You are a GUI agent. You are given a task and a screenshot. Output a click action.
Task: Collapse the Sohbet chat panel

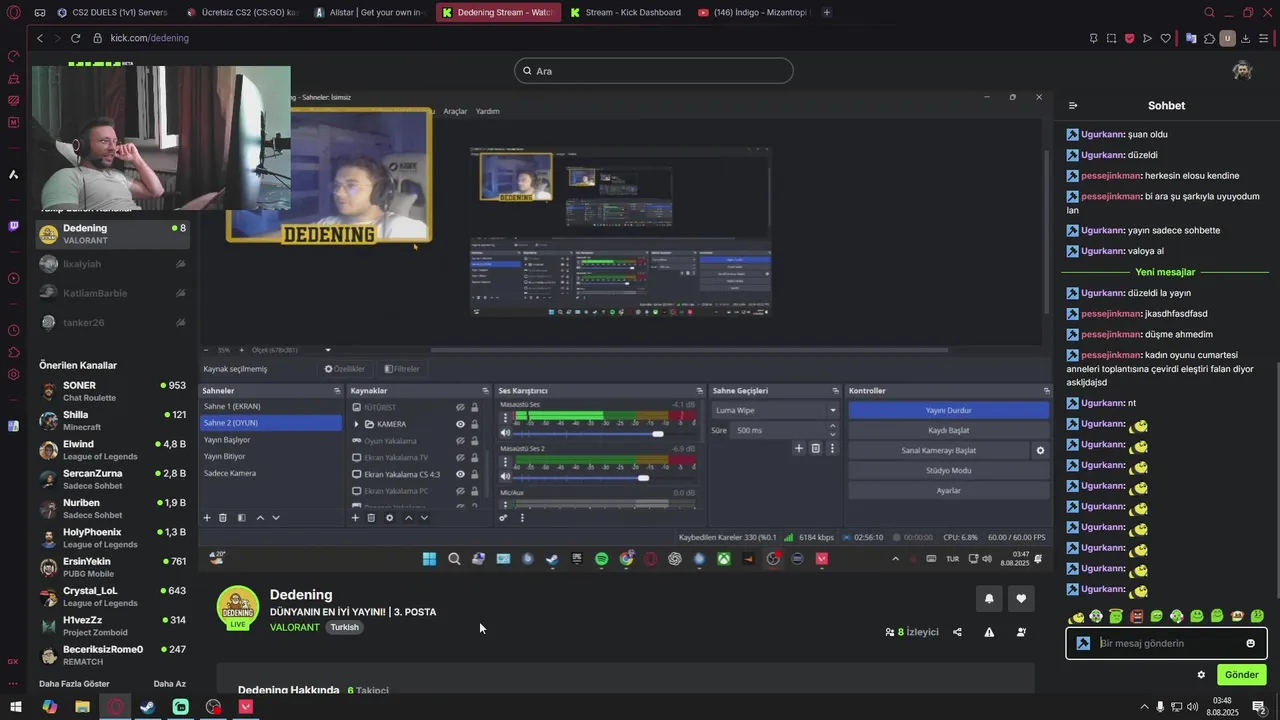tap(1073, 105)
